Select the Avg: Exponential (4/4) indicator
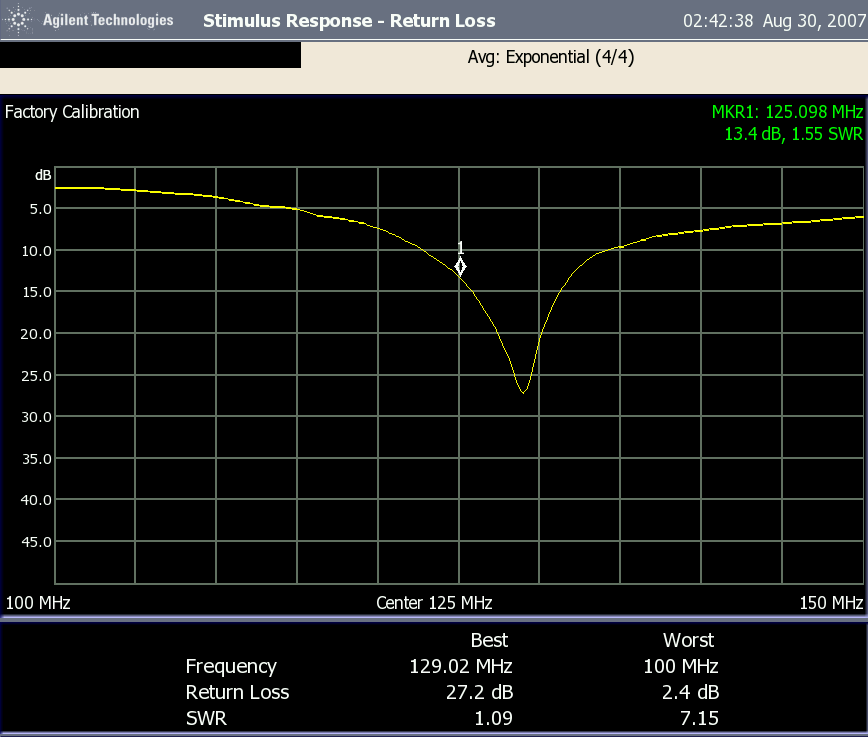The width and height of the screenshot is (868, 737). coord(550,57)
